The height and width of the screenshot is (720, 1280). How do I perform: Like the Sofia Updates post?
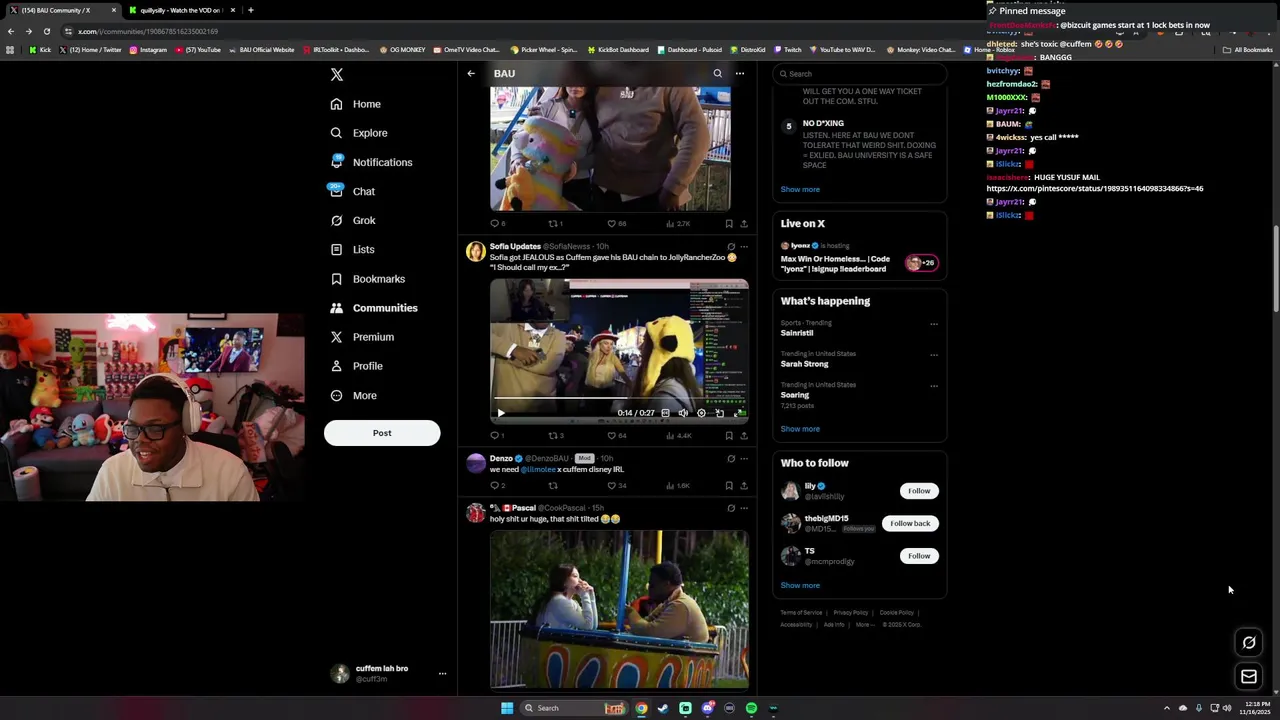[617, 436]
